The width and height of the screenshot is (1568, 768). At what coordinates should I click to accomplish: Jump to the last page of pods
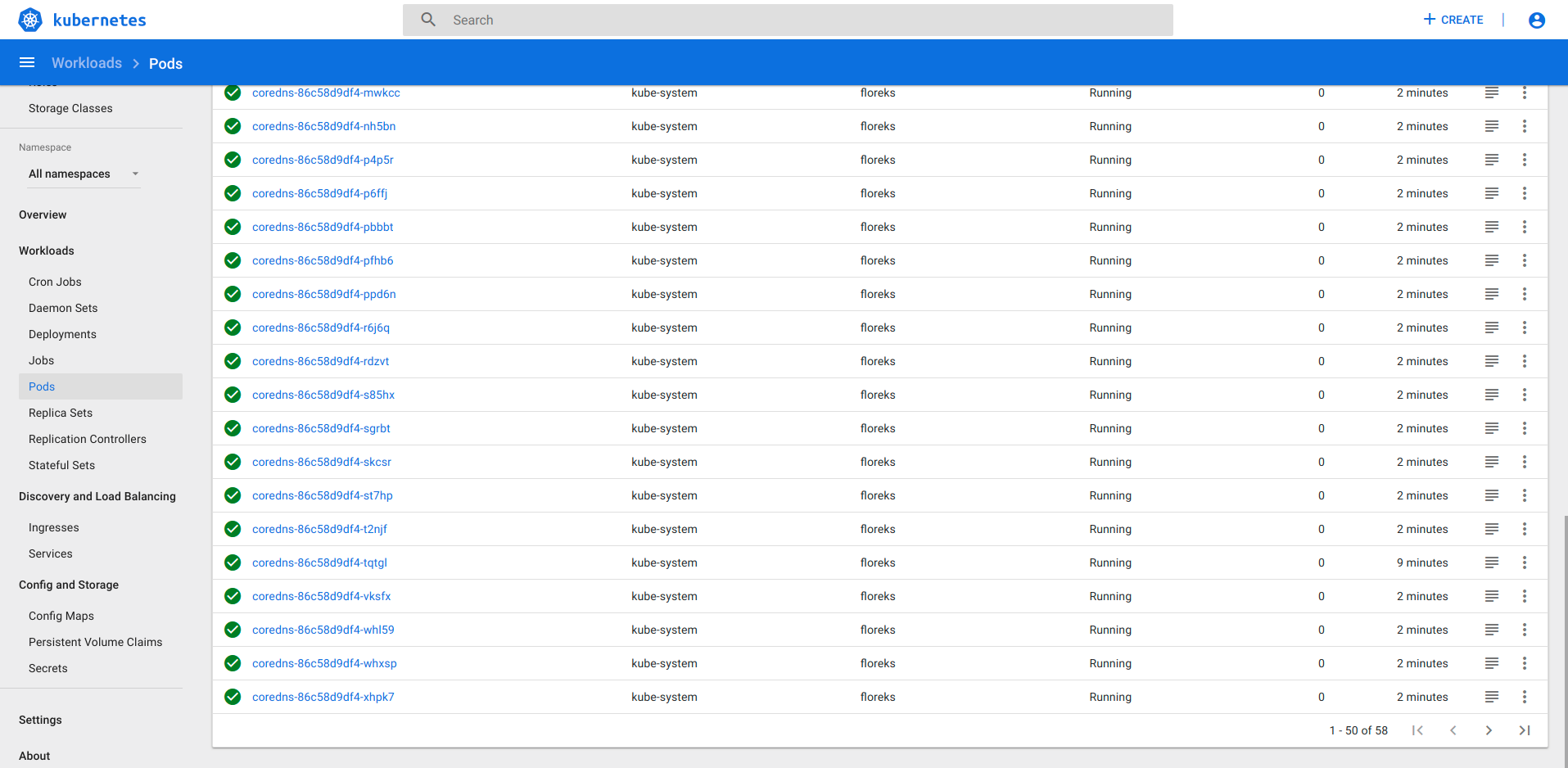pos(1525,730)
